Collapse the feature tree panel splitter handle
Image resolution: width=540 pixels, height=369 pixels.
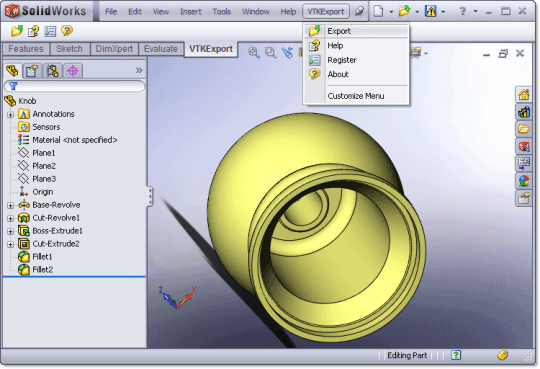(x=150, y=196)
